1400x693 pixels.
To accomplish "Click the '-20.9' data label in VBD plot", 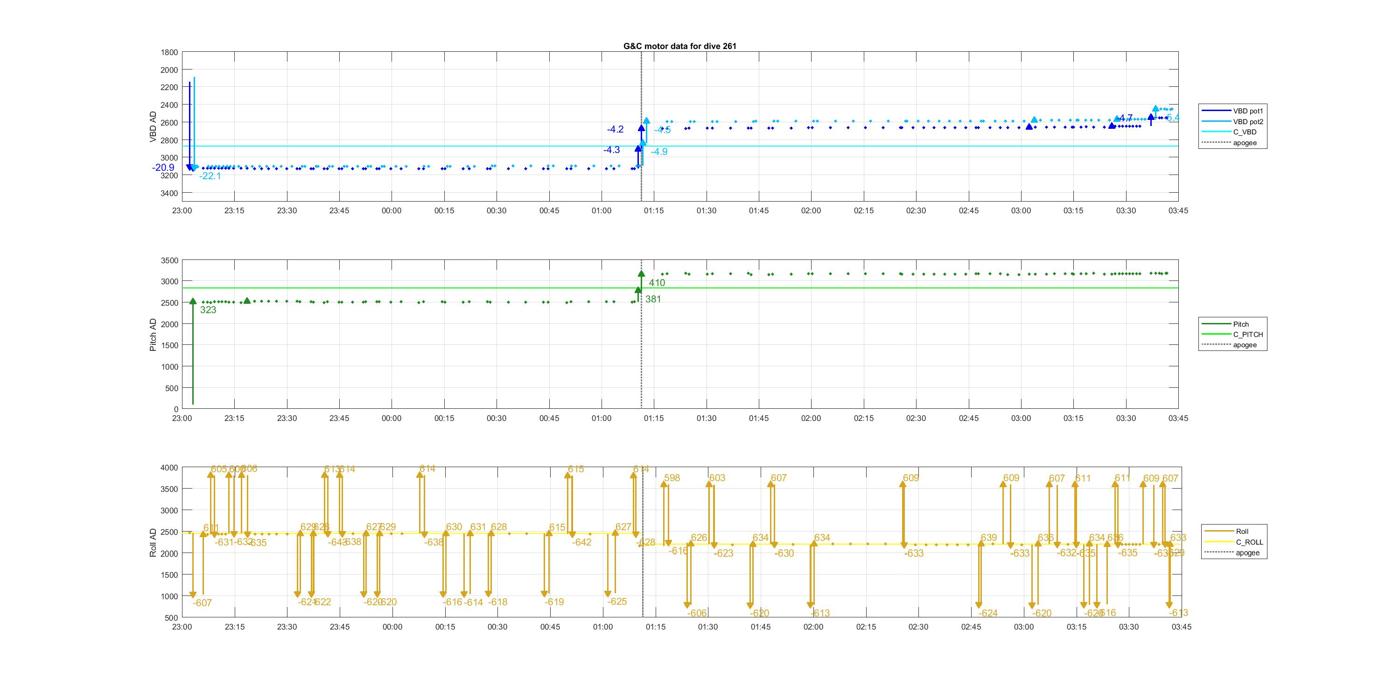I will tap(163, 168).
